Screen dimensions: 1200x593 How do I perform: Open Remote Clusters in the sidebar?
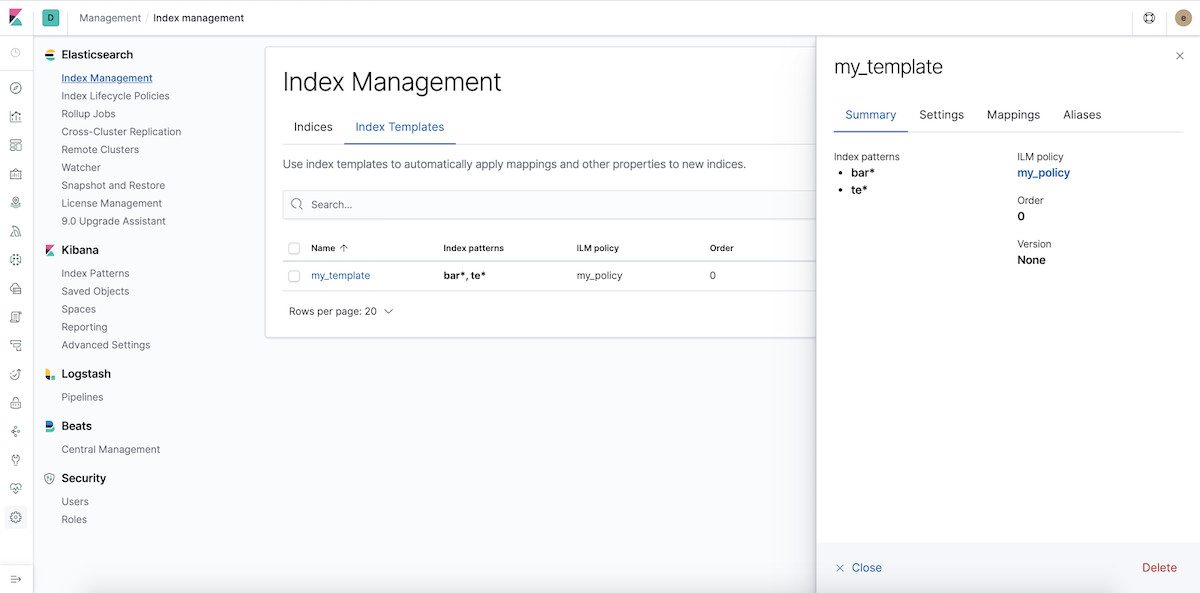[100, 150]
